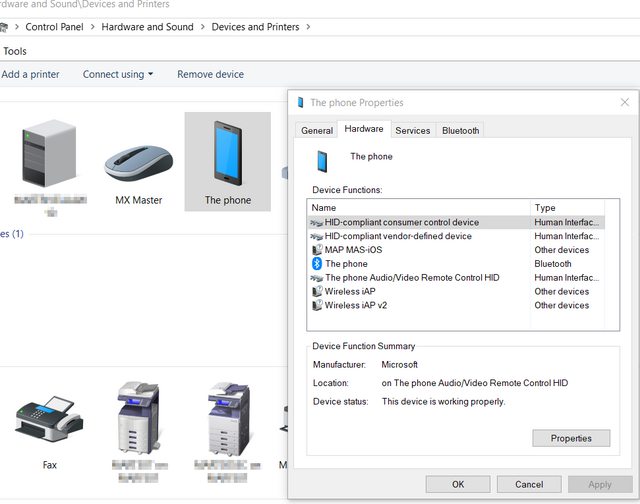Viewport: 640px width, 504px height.
Task: Open the Connect using dropdown
Action: pos(118,74)
